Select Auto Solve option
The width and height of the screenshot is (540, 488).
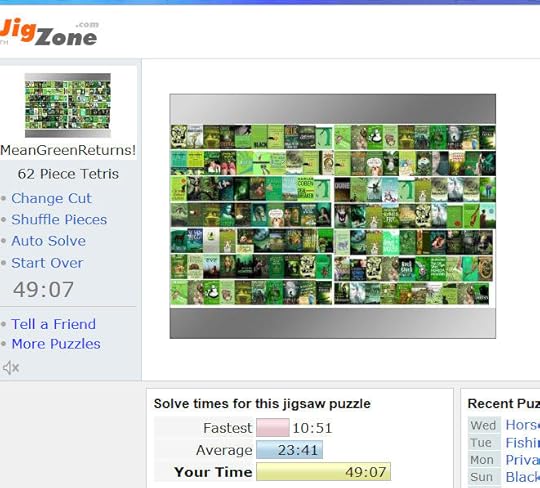(49, 241)
